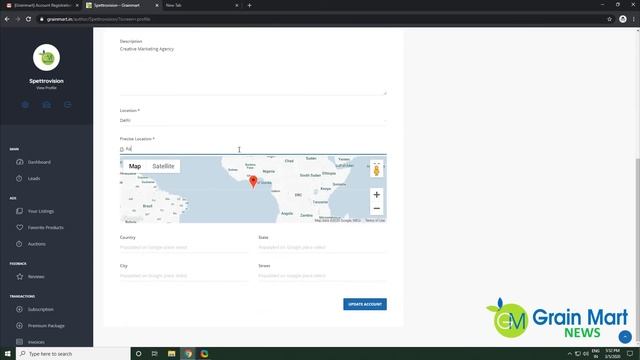This screenshot has height=360, width=640.
Task: Click the Auctions clock icon
Action: click(x=19, y=244)
